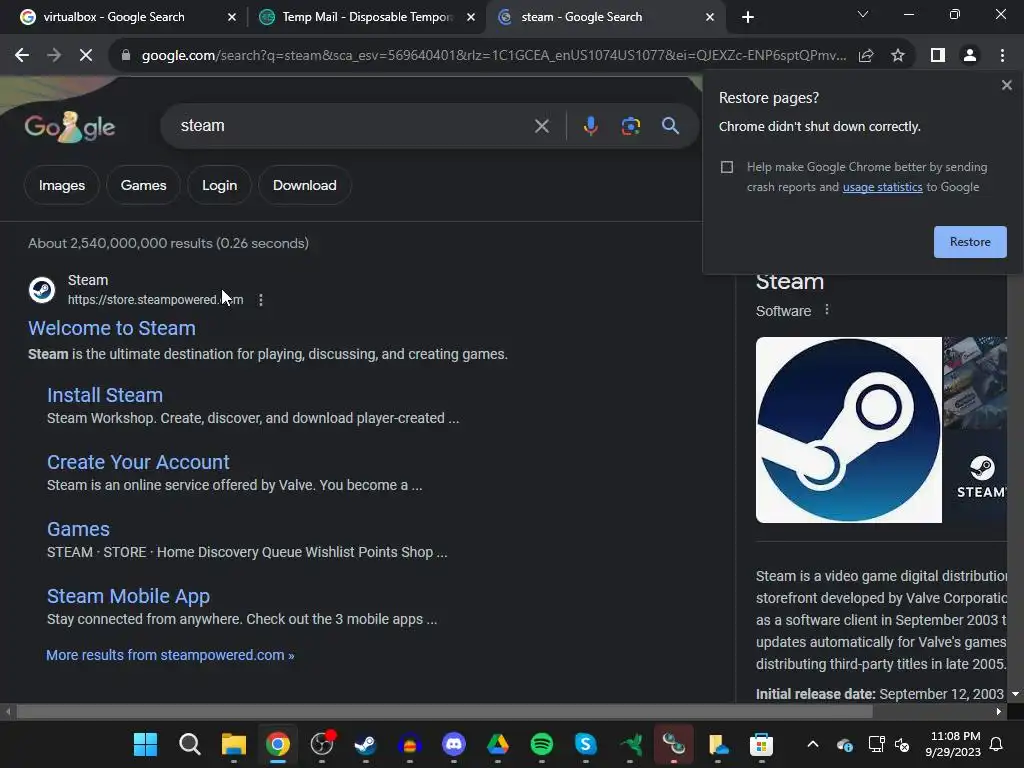Open Steam from the taskbar
Viewport: 1024px width, 768px height.
click(x=365, y=744)
